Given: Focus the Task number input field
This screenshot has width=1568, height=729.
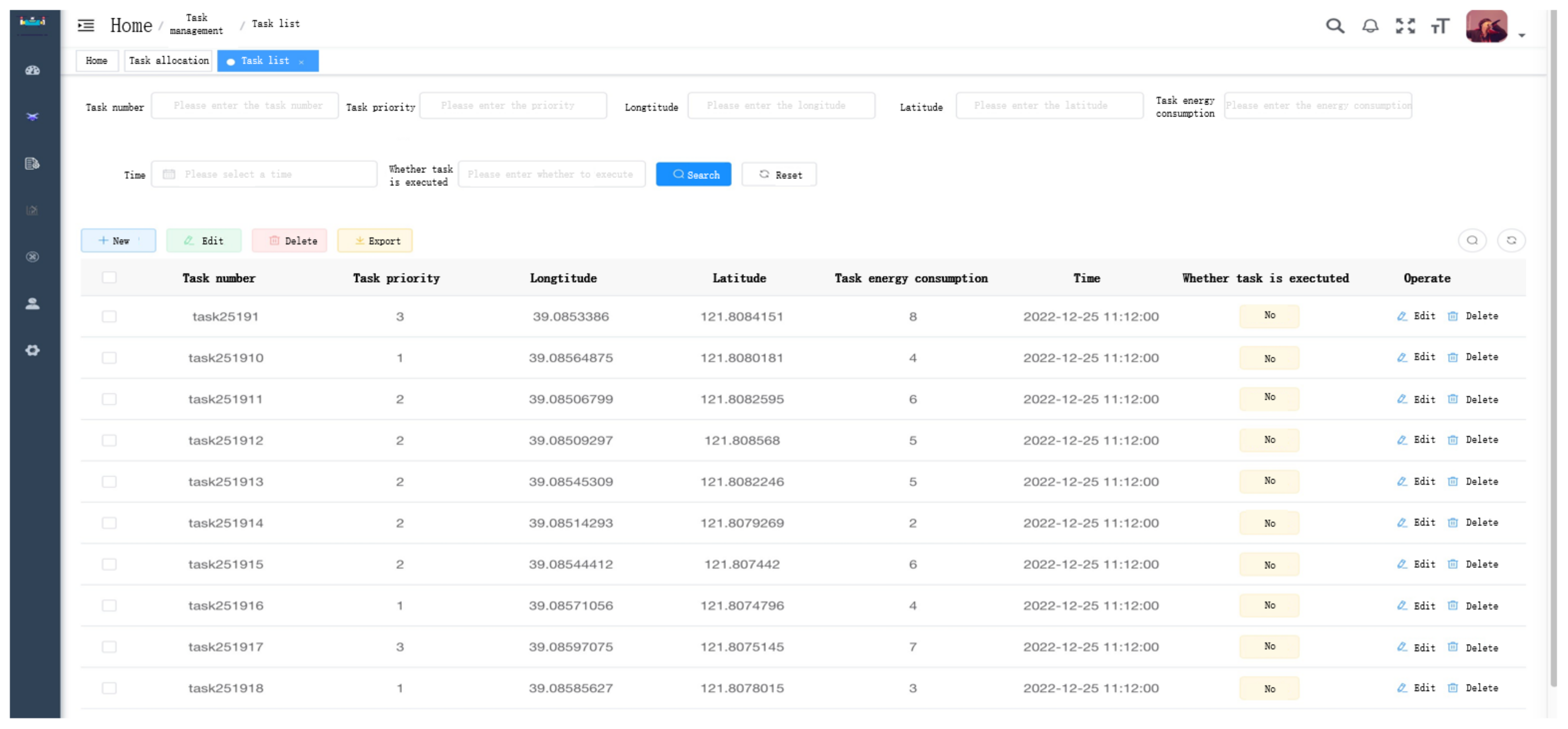Looking at the screenshot, I should pos(245,106).
